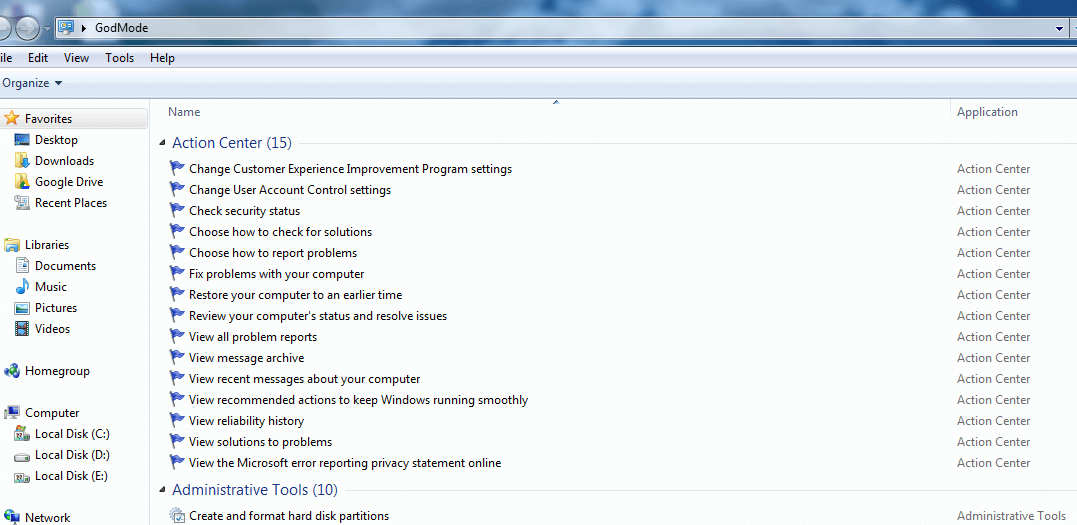Open the Help menu
Viewport: 1077px width, 525px height.
[162, 58]
